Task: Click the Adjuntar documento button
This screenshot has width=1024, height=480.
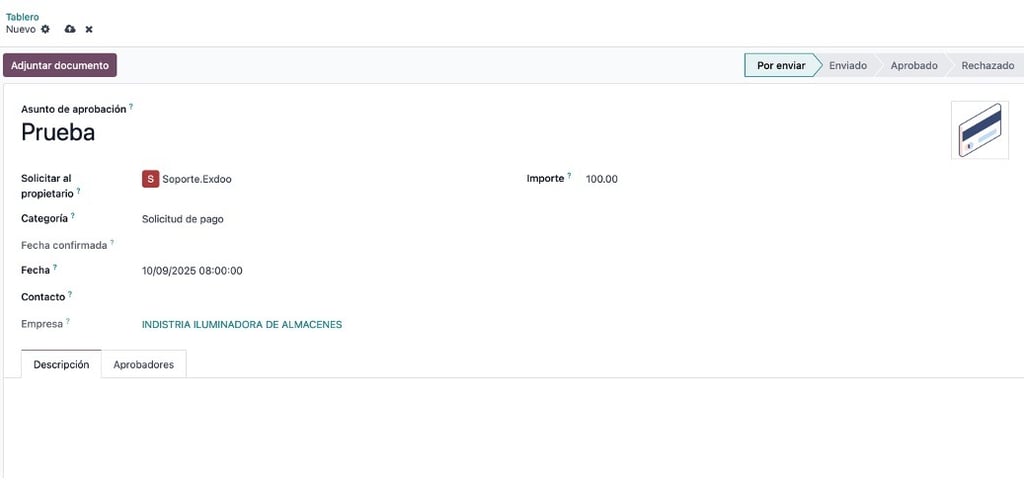Action: (x=60, y=65)
